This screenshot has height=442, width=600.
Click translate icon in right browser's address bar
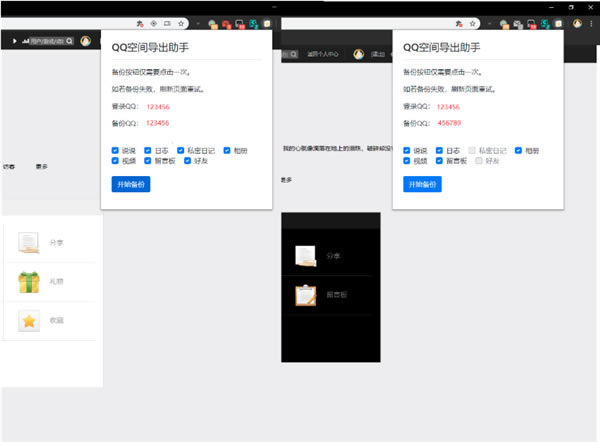[x=459, y=24]
